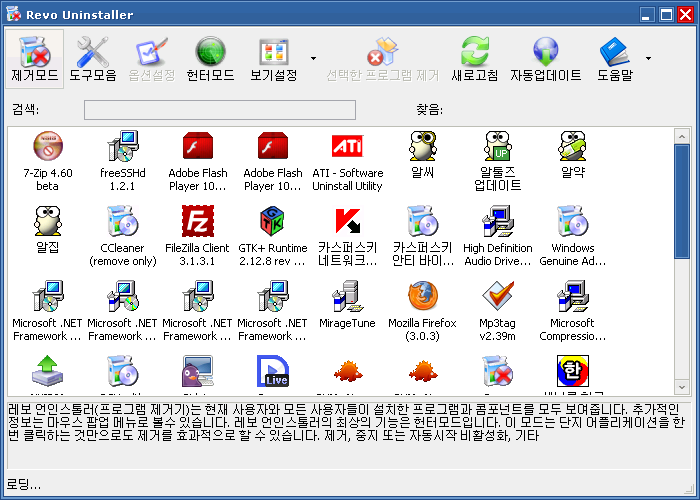700x500 pixels.
Task: Select the 알집 program
Action: coord(48,230)
